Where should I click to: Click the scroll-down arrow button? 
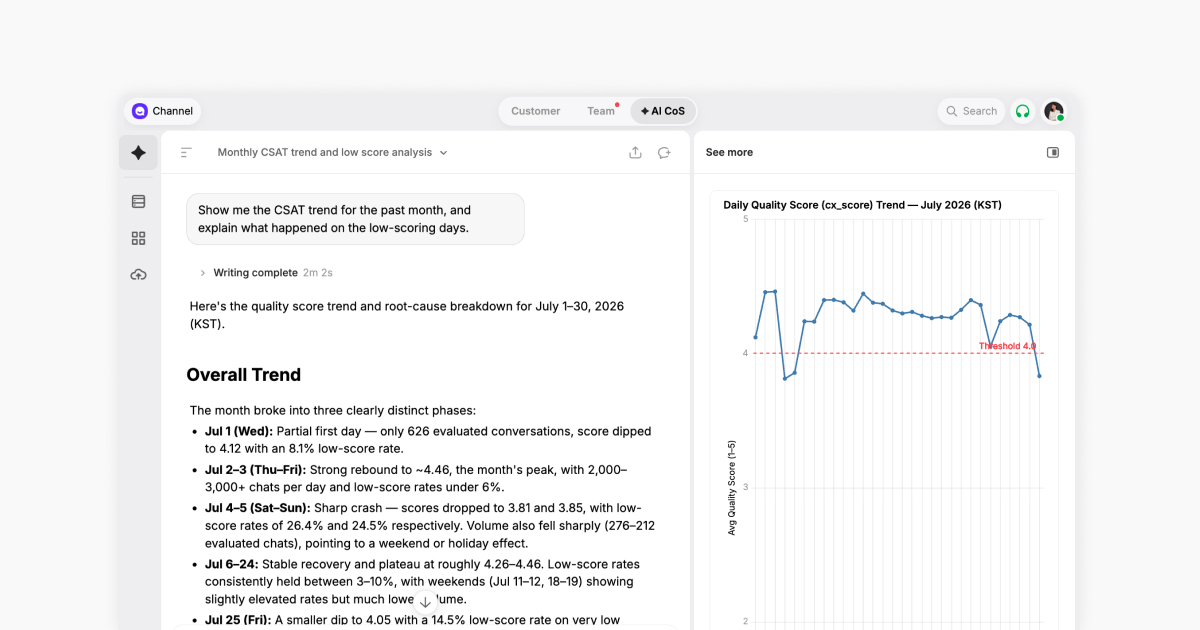pyautogui.click(x=425, y=602)
